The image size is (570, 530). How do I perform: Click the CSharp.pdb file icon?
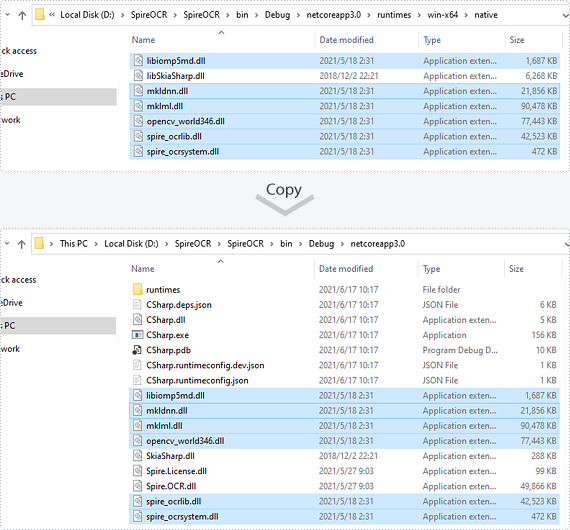[137, 350]
